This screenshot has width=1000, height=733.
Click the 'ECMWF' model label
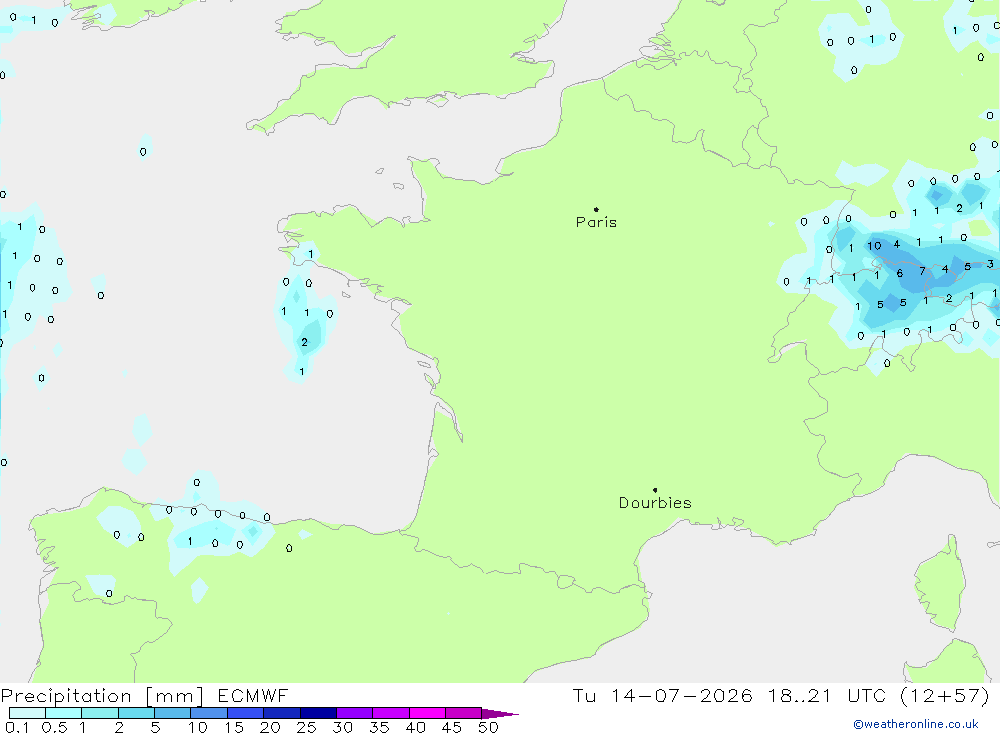[x=253, y=695]
